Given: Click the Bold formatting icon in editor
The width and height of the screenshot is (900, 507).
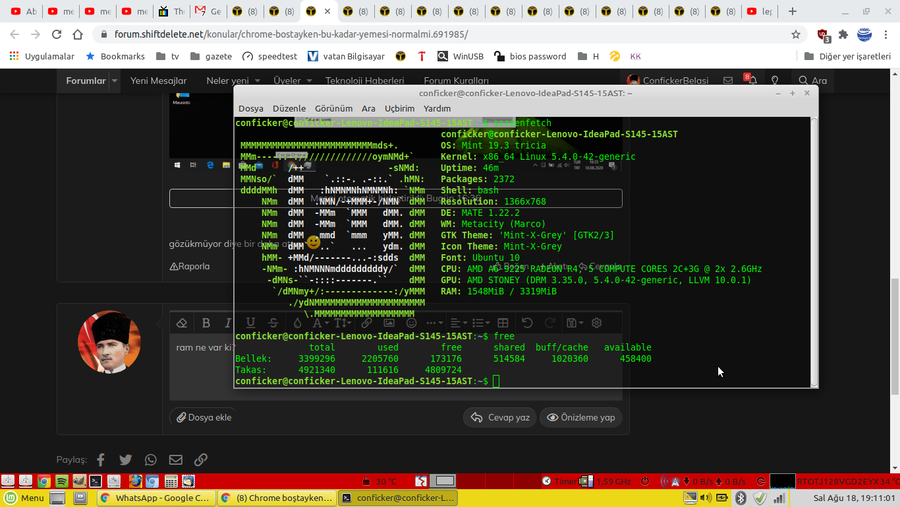Looking at the screenshot, I should pyautogui.click(x=206, y=323).
